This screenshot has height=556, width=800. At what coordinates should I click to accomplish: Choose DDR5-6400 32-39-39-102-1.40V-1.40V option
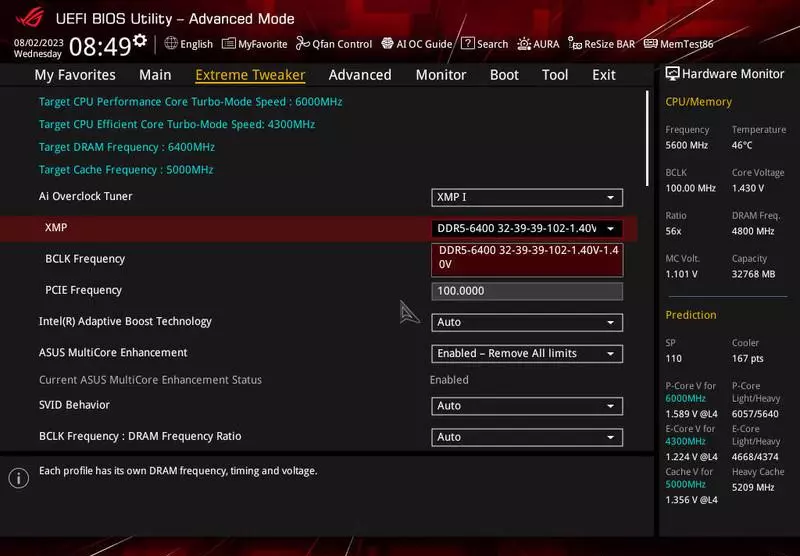pos(527,258)
